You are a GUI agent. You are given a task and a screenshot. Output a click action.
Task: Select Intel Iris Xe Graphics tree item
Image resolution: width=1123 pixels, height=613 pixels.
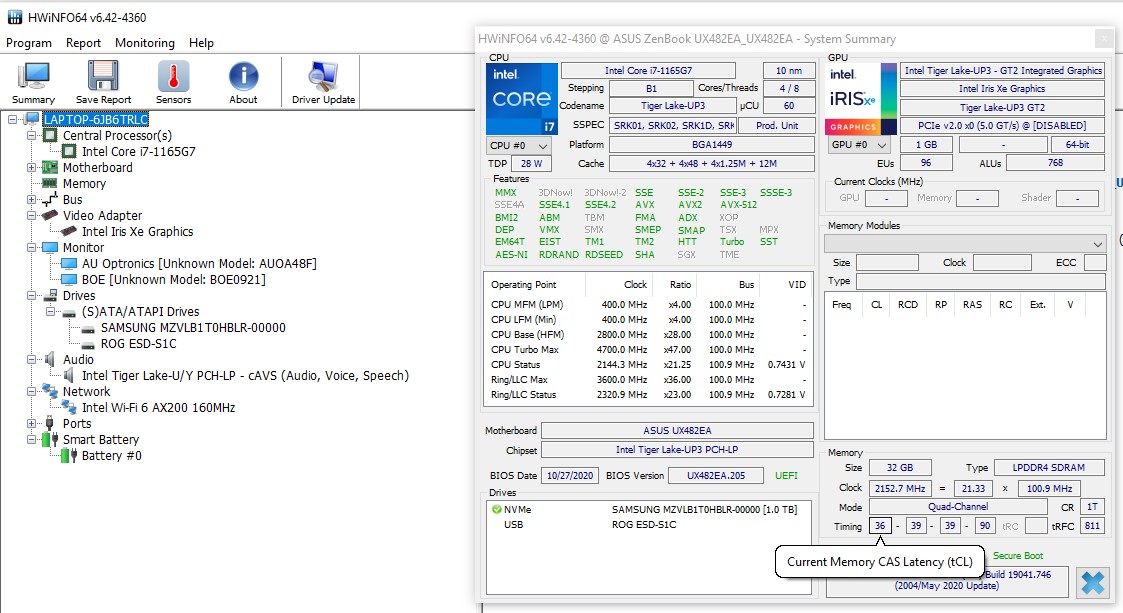(x=138, y=232)
